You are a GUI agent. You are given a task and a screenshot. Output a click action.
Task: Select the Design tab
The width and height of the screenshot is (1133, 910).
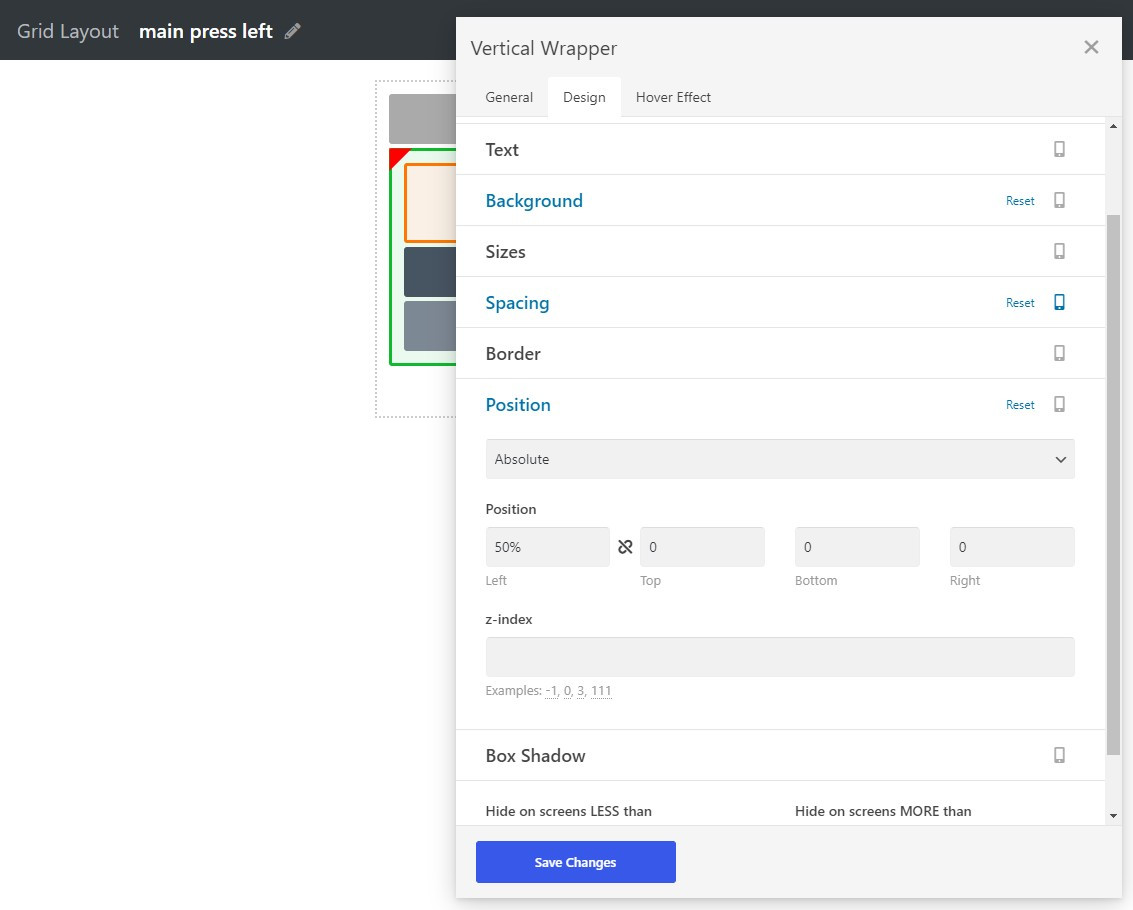[584, 97]
